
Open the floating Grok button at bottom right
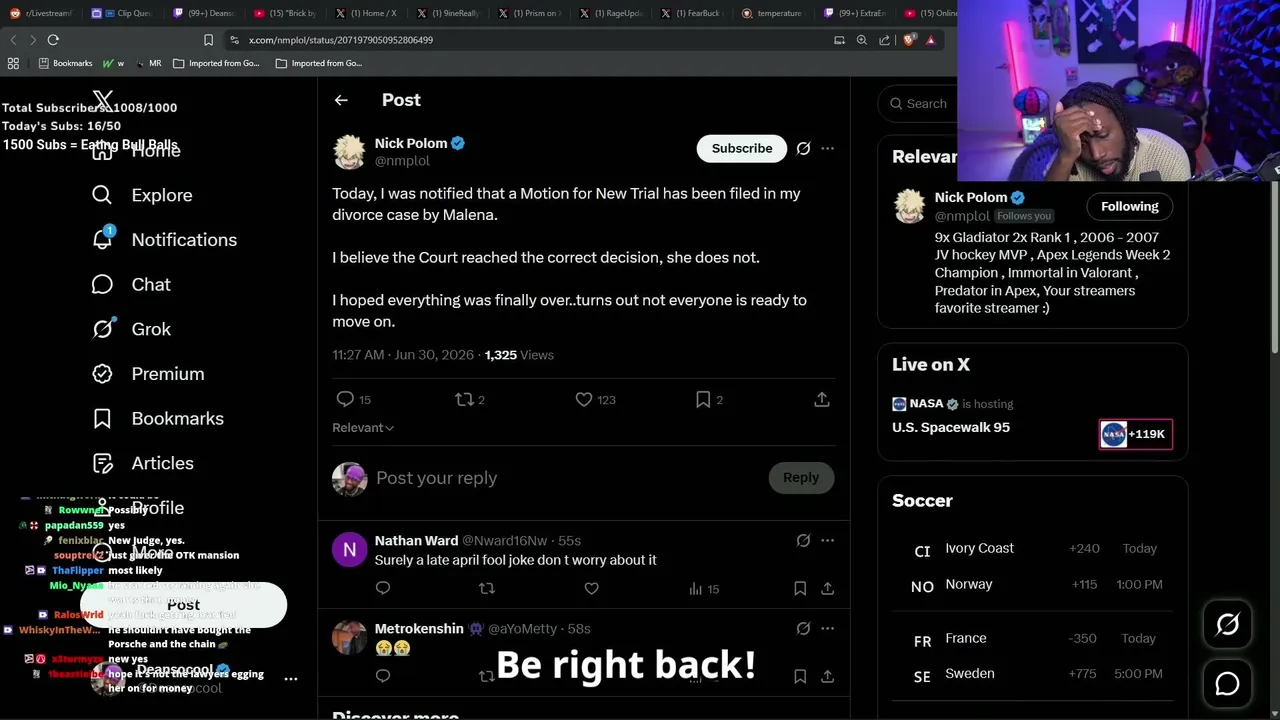pos(1227,625)
